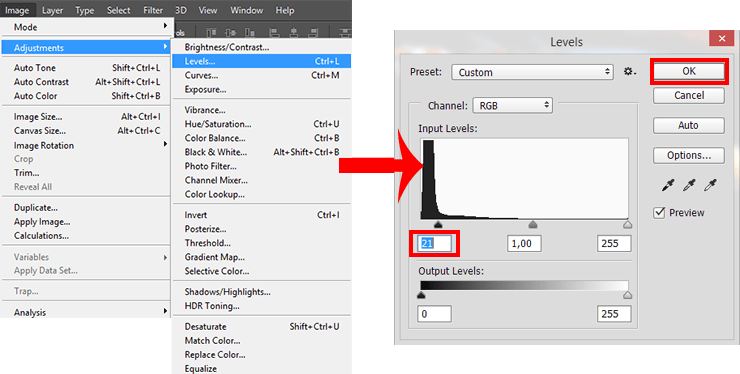740x374 pixels.
Task: Open the View menu
Action: point(208,10)
